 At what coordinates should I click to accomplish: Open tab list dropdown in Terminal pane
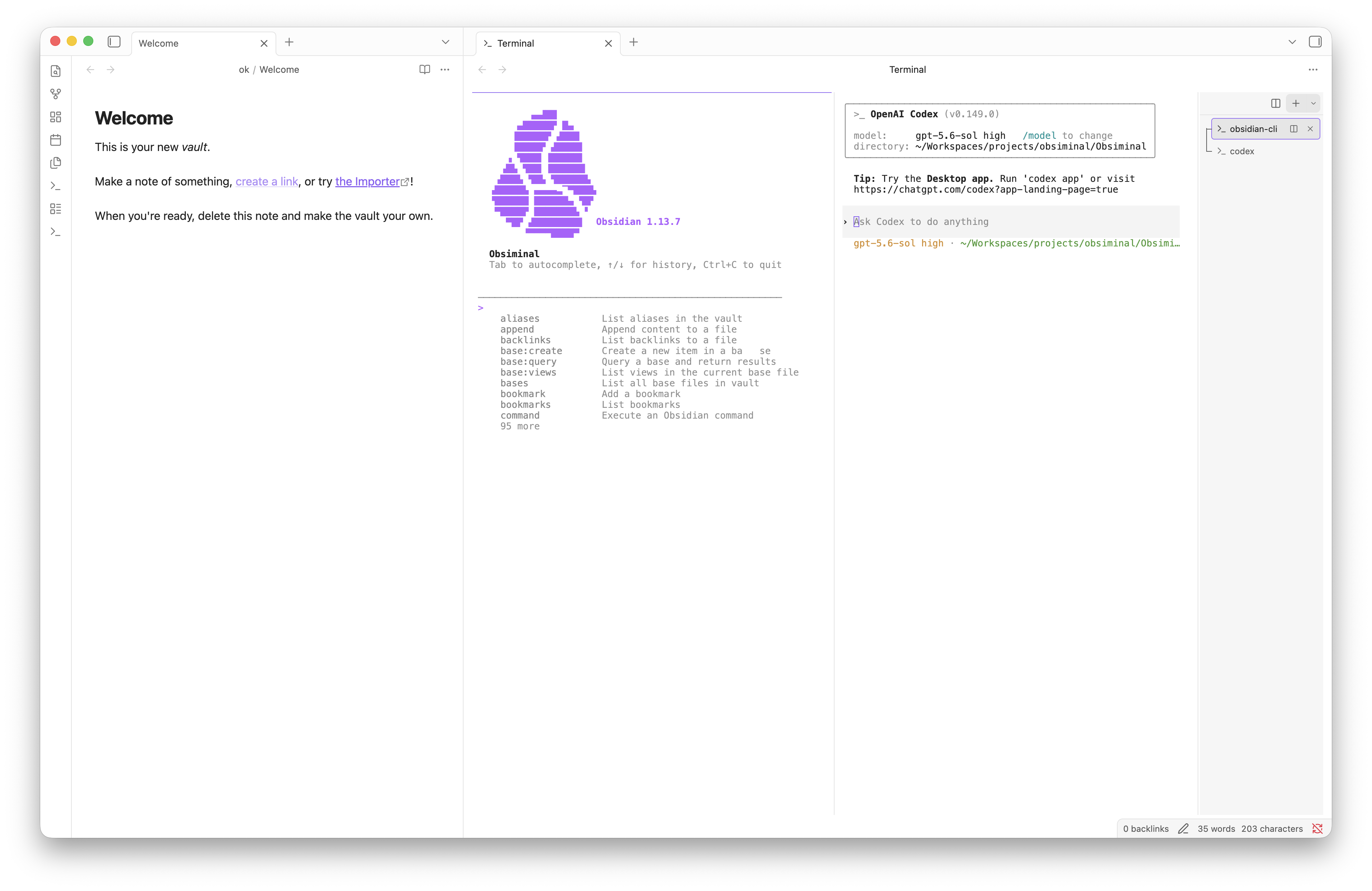[x=1292, y=42]
